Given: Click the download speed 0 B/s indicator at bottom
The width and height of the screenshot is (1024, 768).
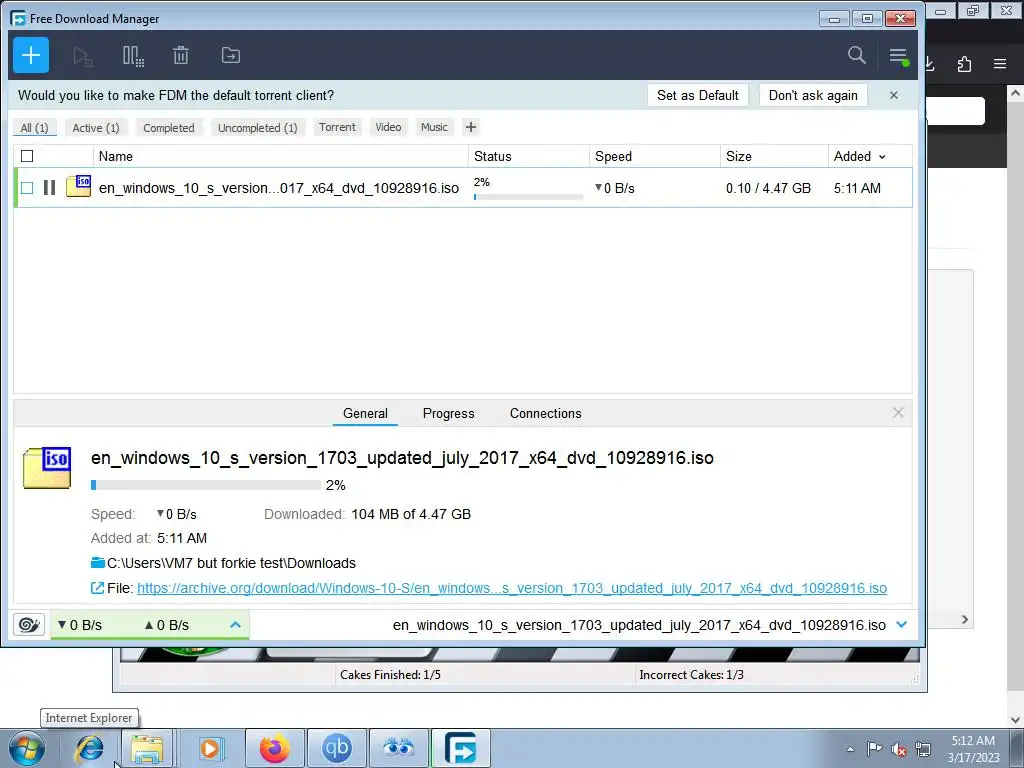Looking at the screenshot, I should [80, 625].
